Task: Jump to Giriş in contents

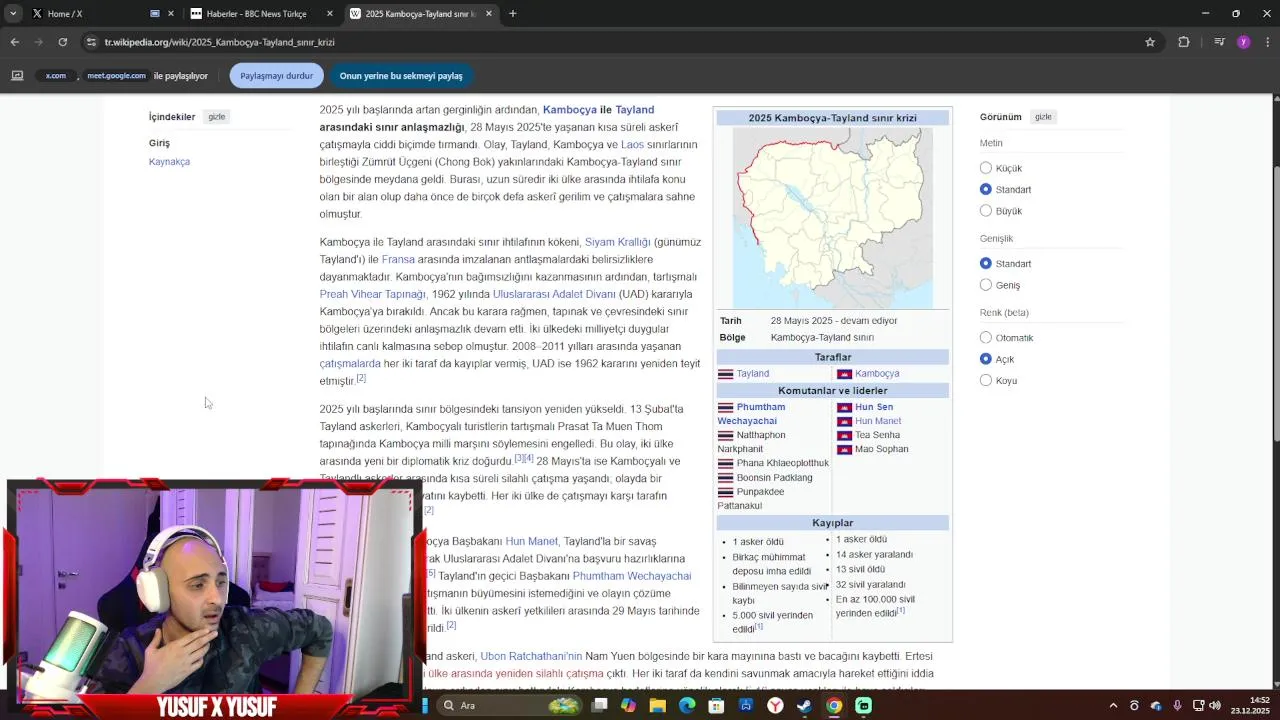Action: 159,143
